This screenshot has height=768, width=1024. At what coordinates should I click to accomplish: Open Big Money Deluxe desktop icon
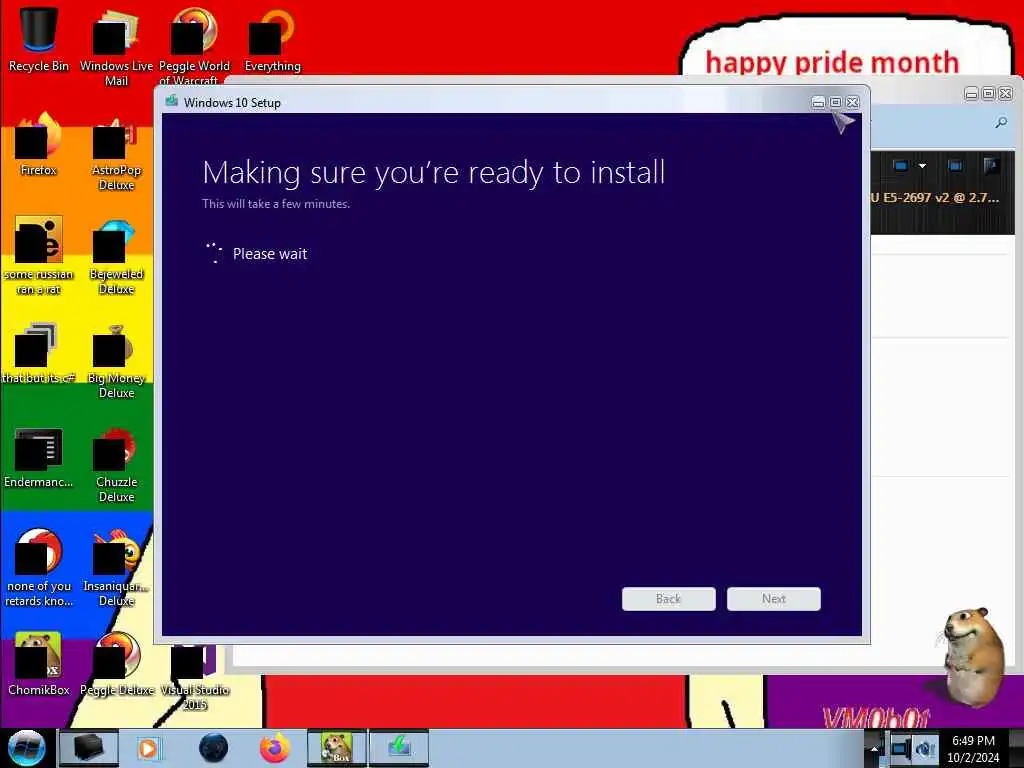point(116,360)
